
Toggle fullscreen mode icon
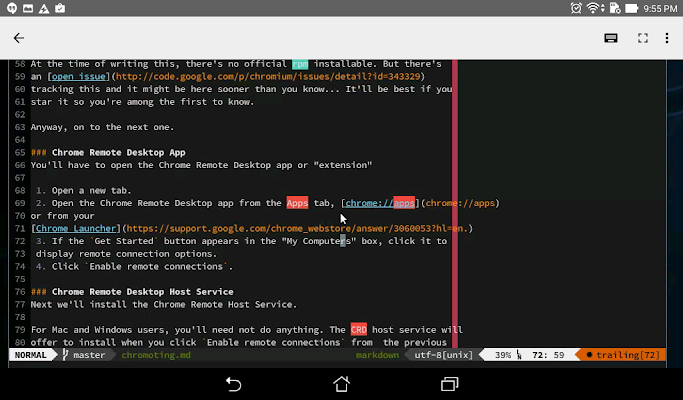[x=643, y=38]
